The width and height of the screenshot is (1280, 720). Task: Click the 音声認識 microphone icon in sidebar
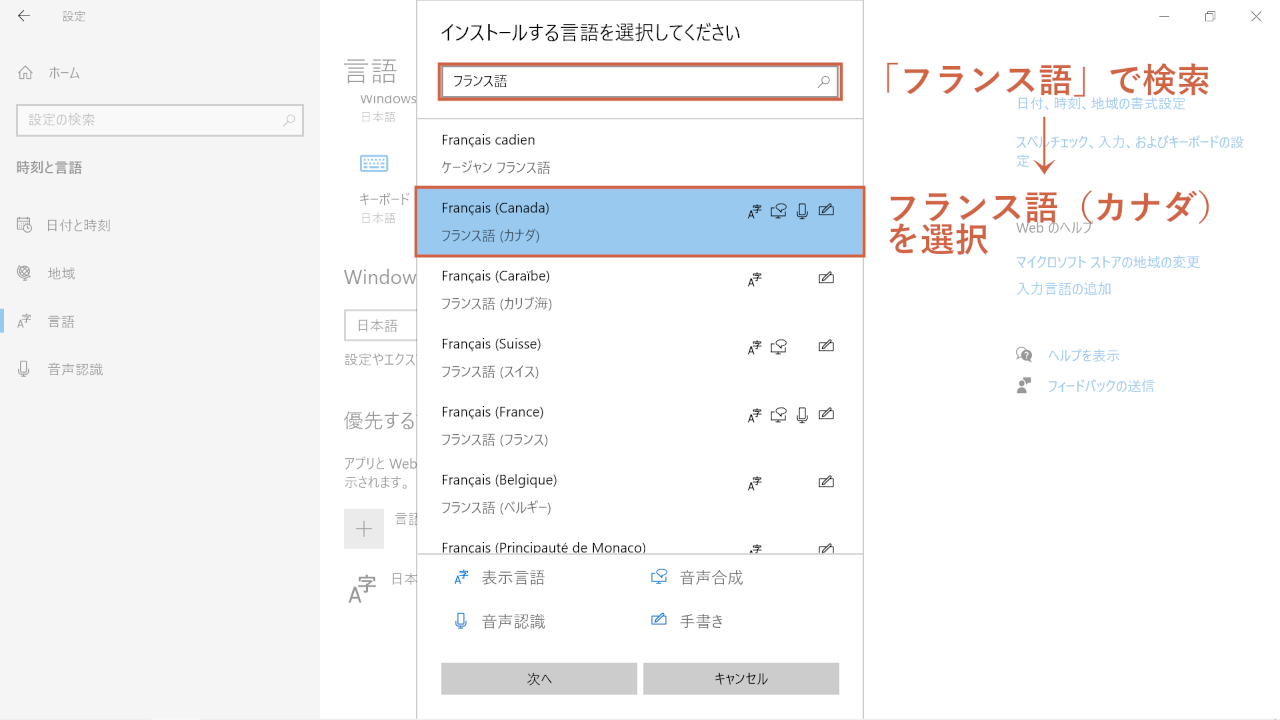tap(25, 369)
